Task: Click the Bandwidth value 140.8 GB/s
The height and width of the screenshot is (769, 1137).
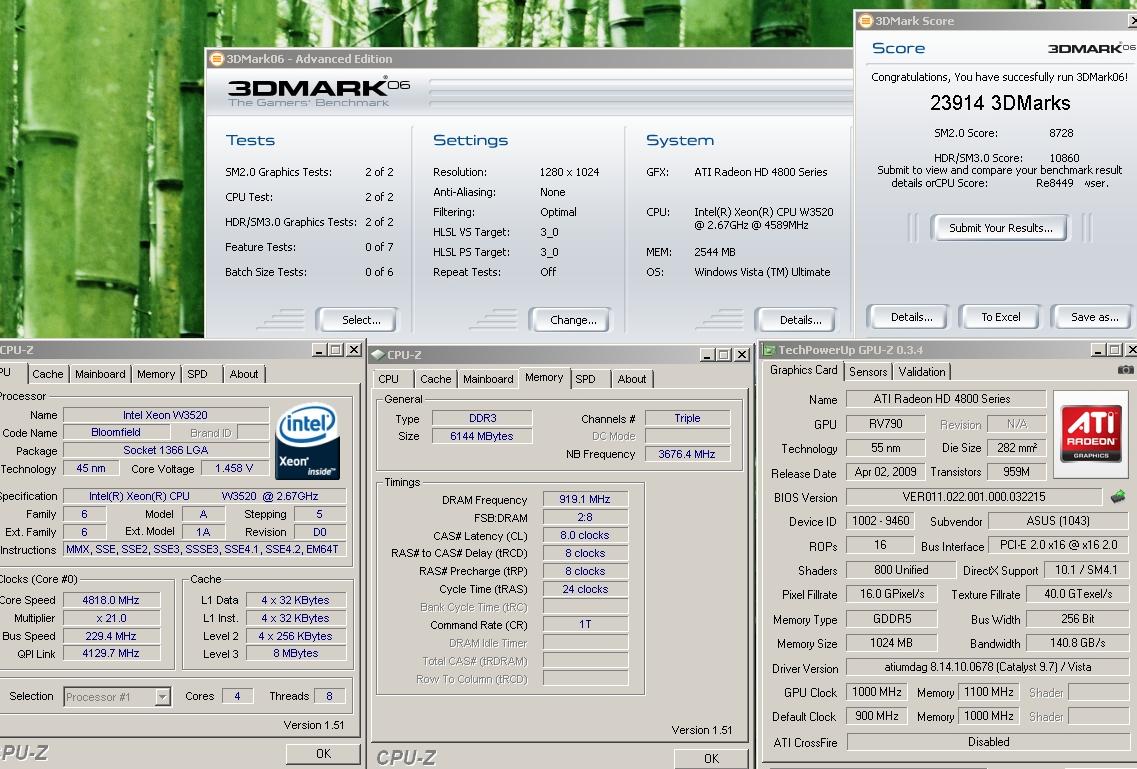Action: pos(1078,643)
